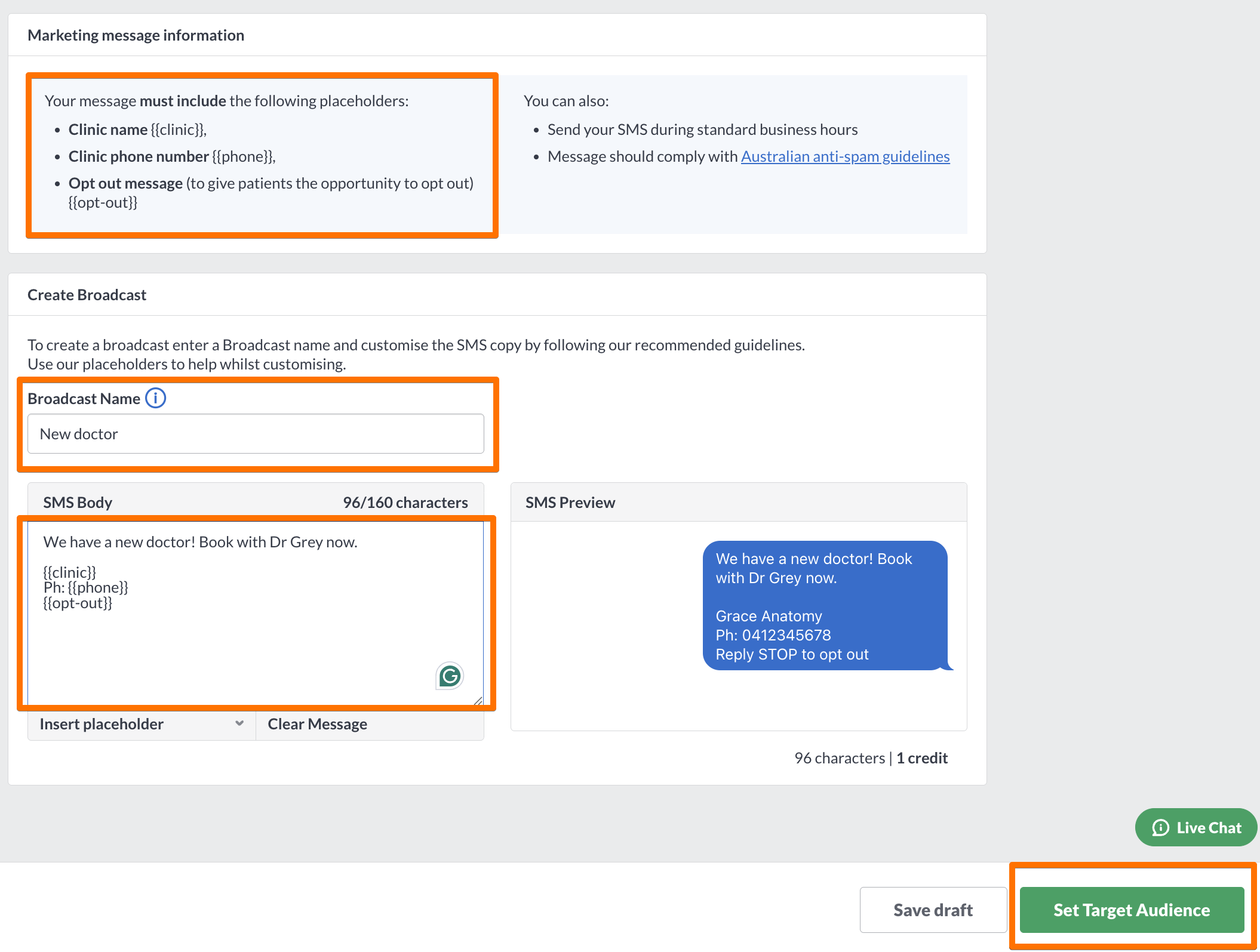Click inside the SMS Body text area
This screenshot has height=952, width=1260.
tap(256, 613)
